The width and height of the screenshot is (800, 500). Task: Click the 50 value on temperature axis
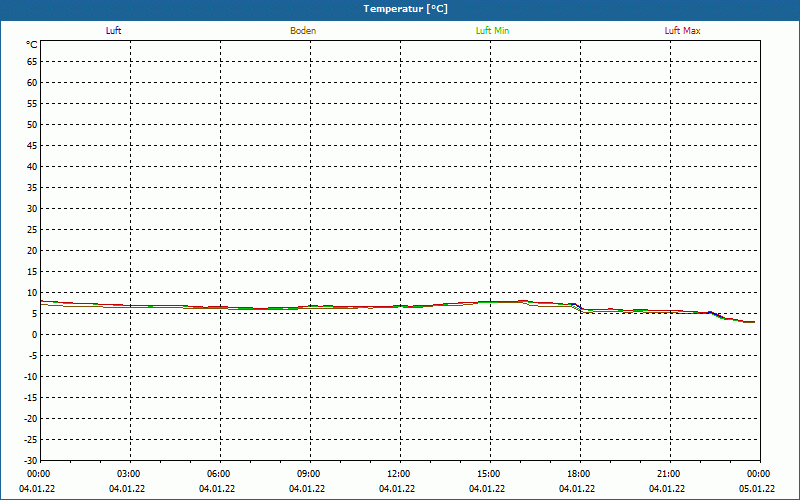(x=32, y=124)
